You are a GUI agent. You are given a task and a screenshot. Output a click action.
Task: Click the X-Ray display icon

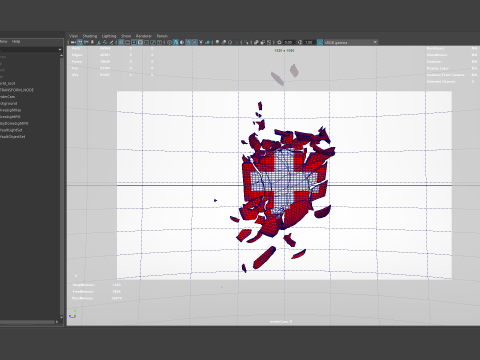click(256, 42)
